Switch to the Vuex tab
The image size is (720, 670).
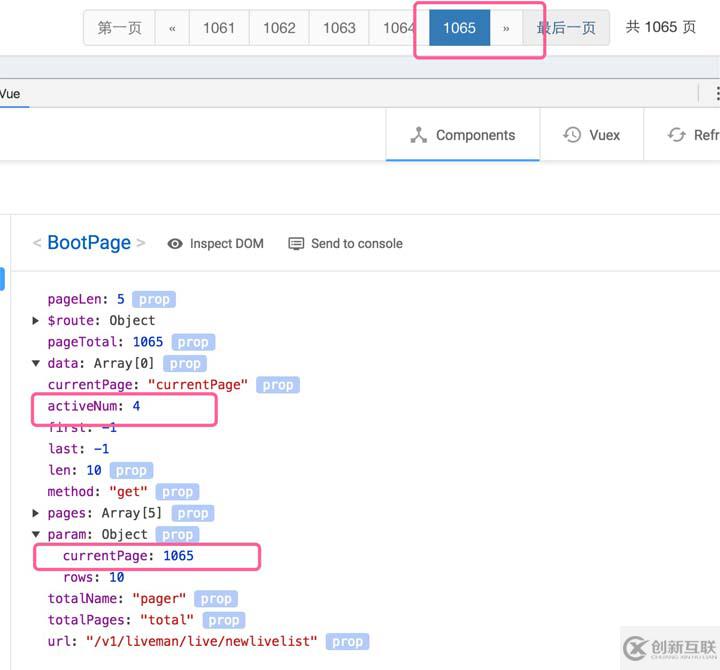pyautogui.click(x=591, y=135)
